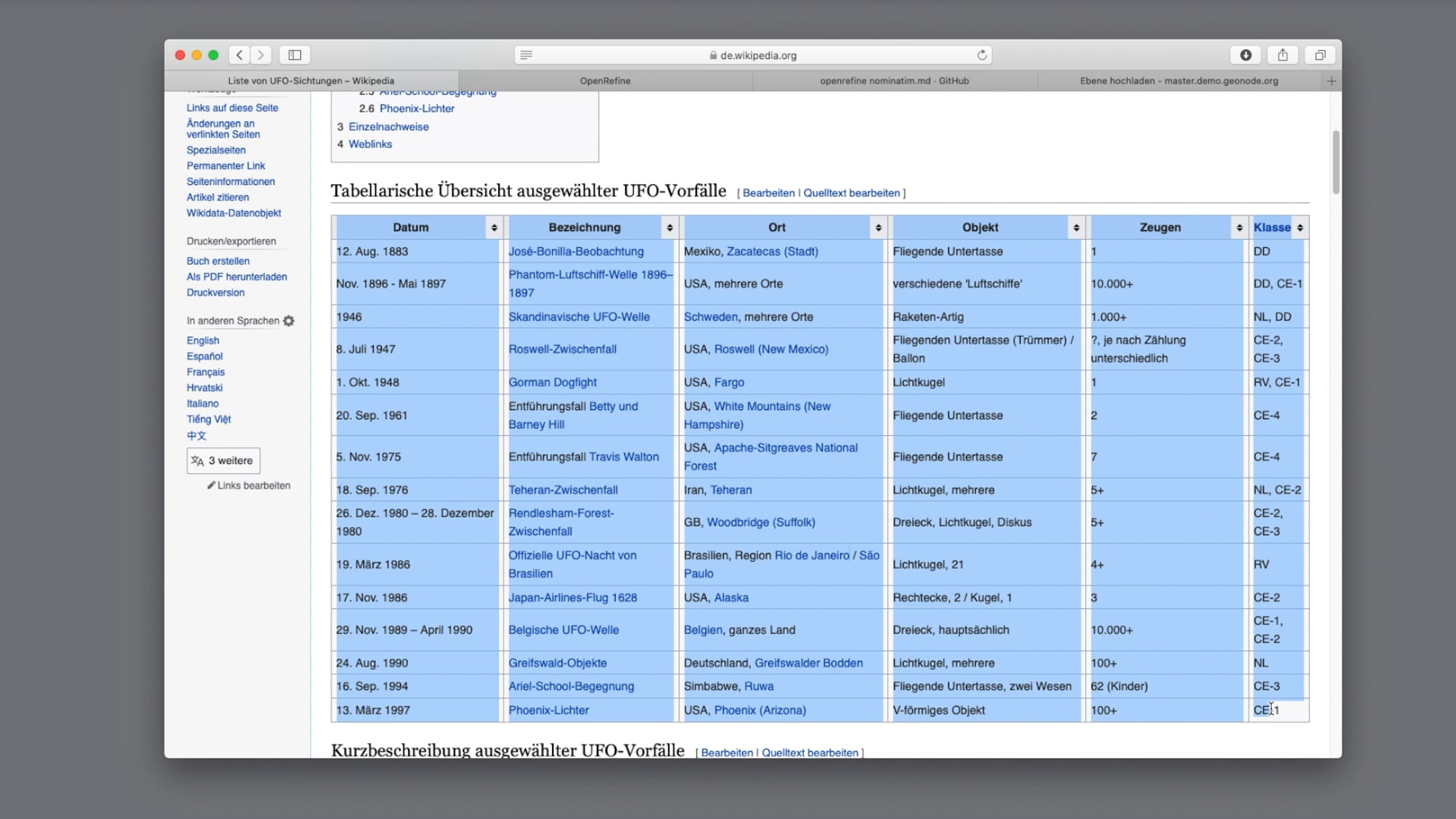
Task: Open Belgische UFO-Welle link
Action: click(x=564, y=630)
